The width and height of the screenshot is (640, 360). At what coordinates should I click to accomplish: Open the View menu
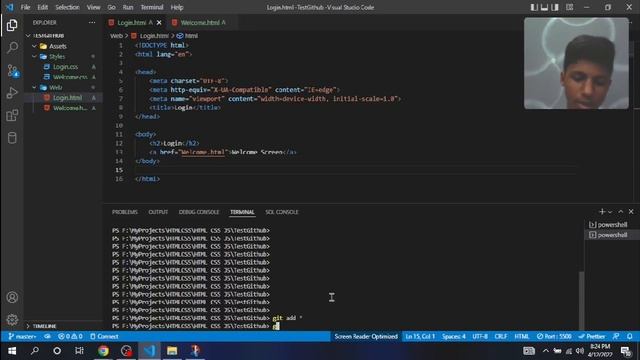tap(93, 7)
